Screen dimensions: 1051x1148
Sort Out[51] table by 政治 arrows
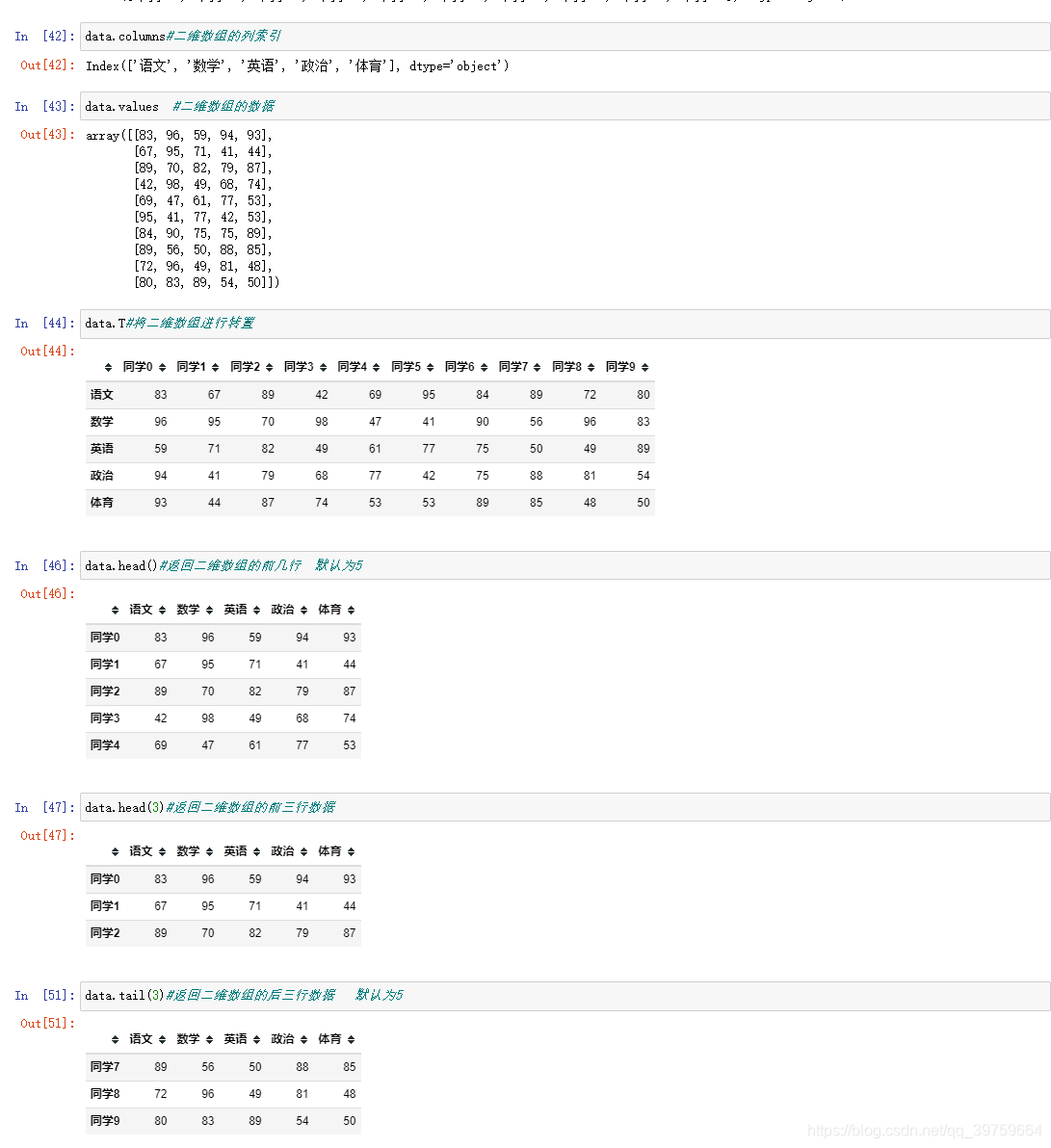304,1039
